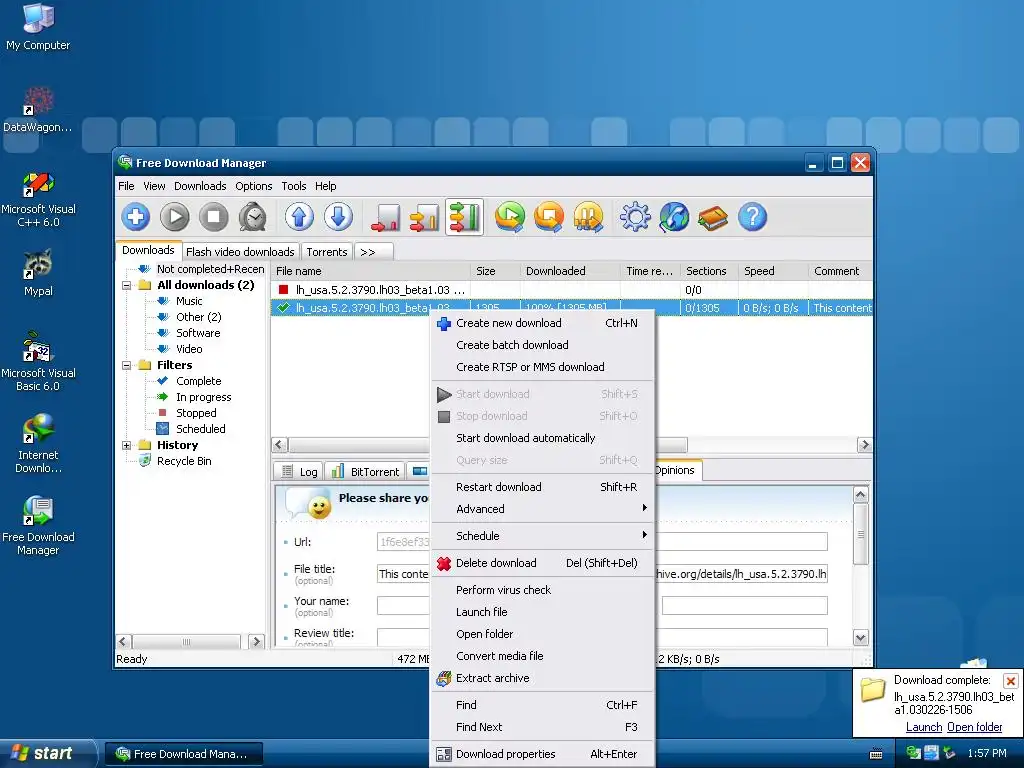This screenshot has width=1024, height=768.
Task: Open help with the question mark icon
Action: click(752, 217)
